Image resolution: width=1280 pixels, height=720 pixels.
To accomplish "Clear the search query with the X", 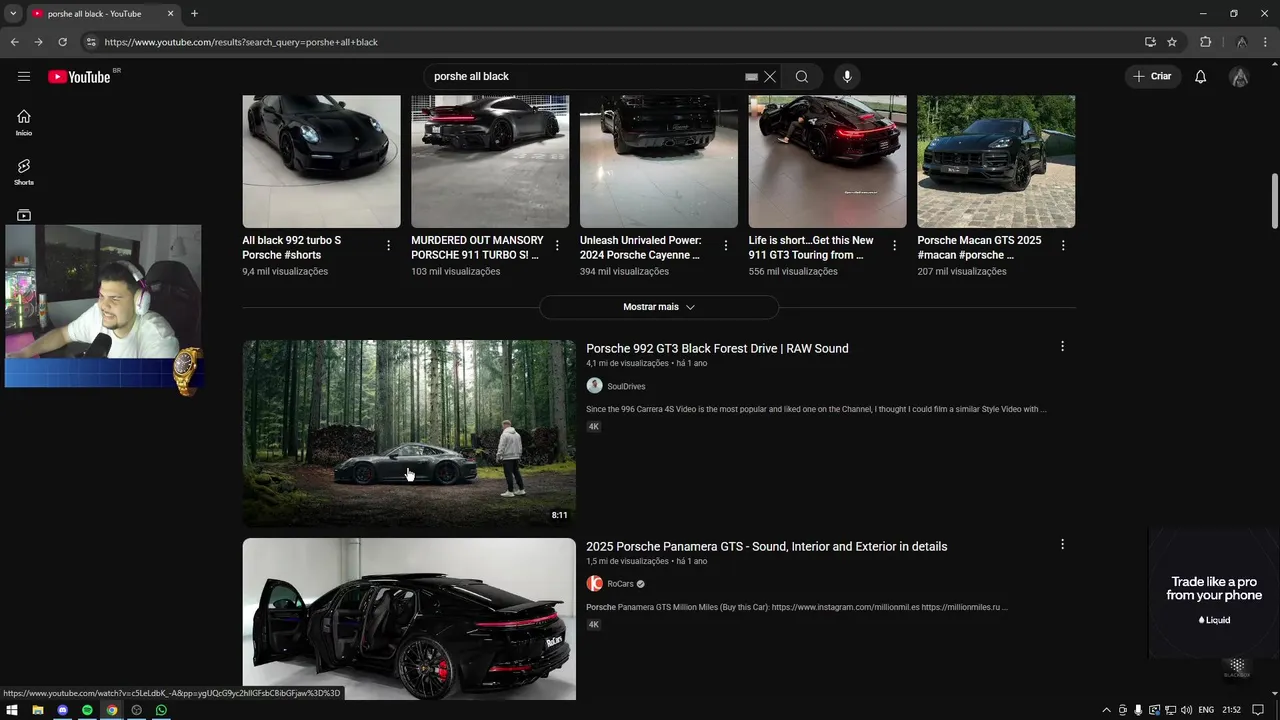I will (x=770, y=76).
